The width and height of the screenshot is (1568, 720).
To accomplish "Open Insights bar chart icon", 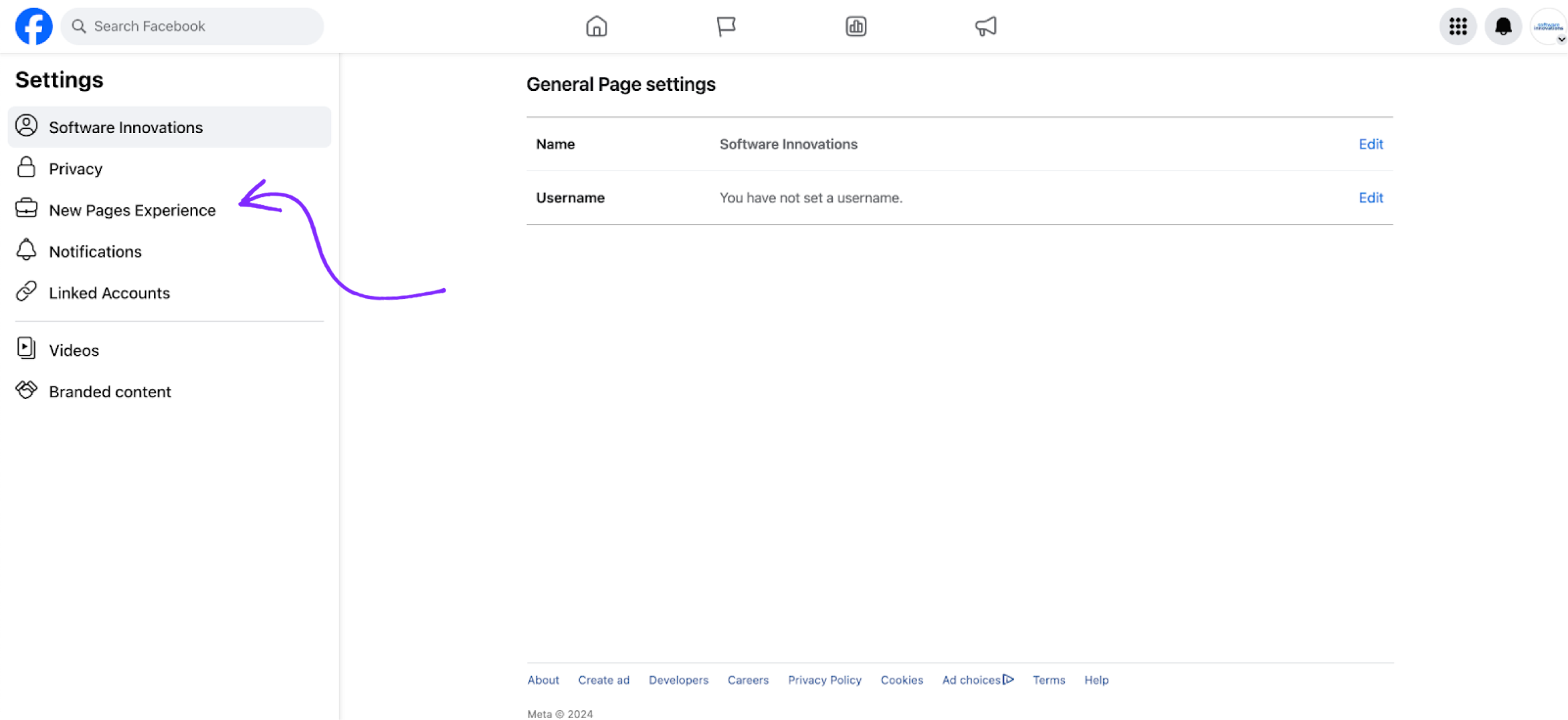I will pyautogui.click(x=856, y=26).
